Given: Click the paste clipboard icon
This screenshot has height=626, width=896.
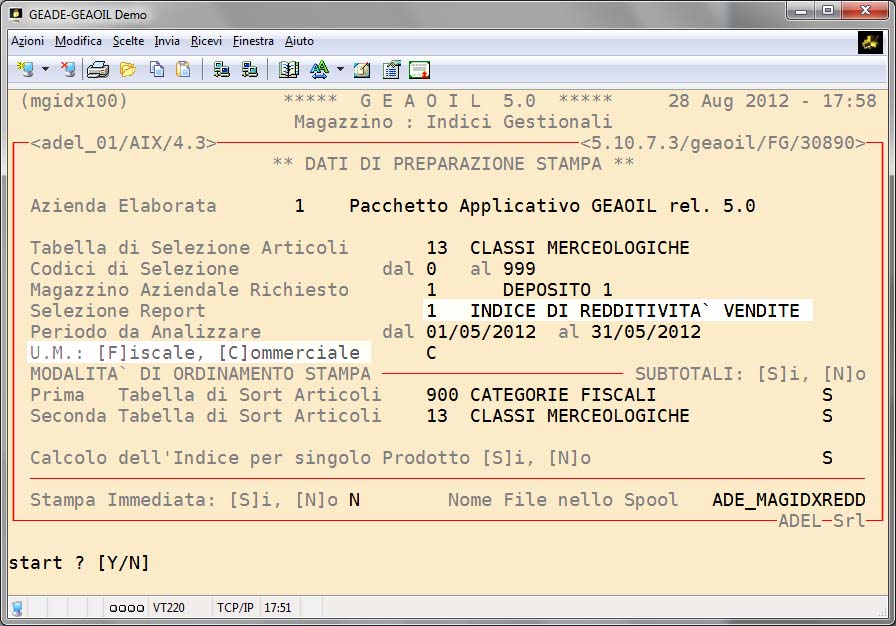Looking at the screenshot, I should [183, 70].
